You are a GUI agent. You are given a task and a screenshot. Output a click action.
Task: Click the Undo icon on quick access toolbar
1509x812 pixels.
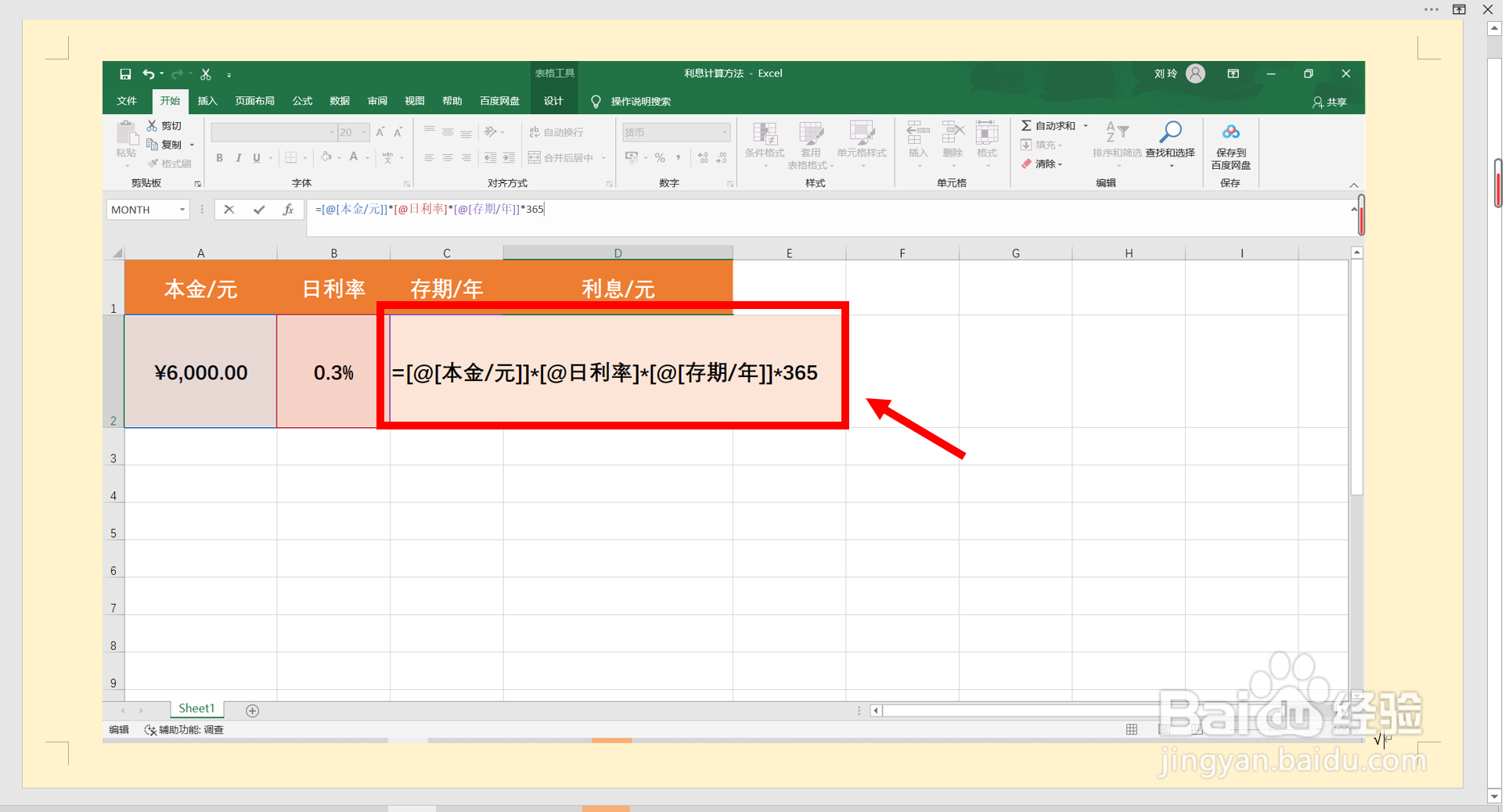[x=149, y=74]
